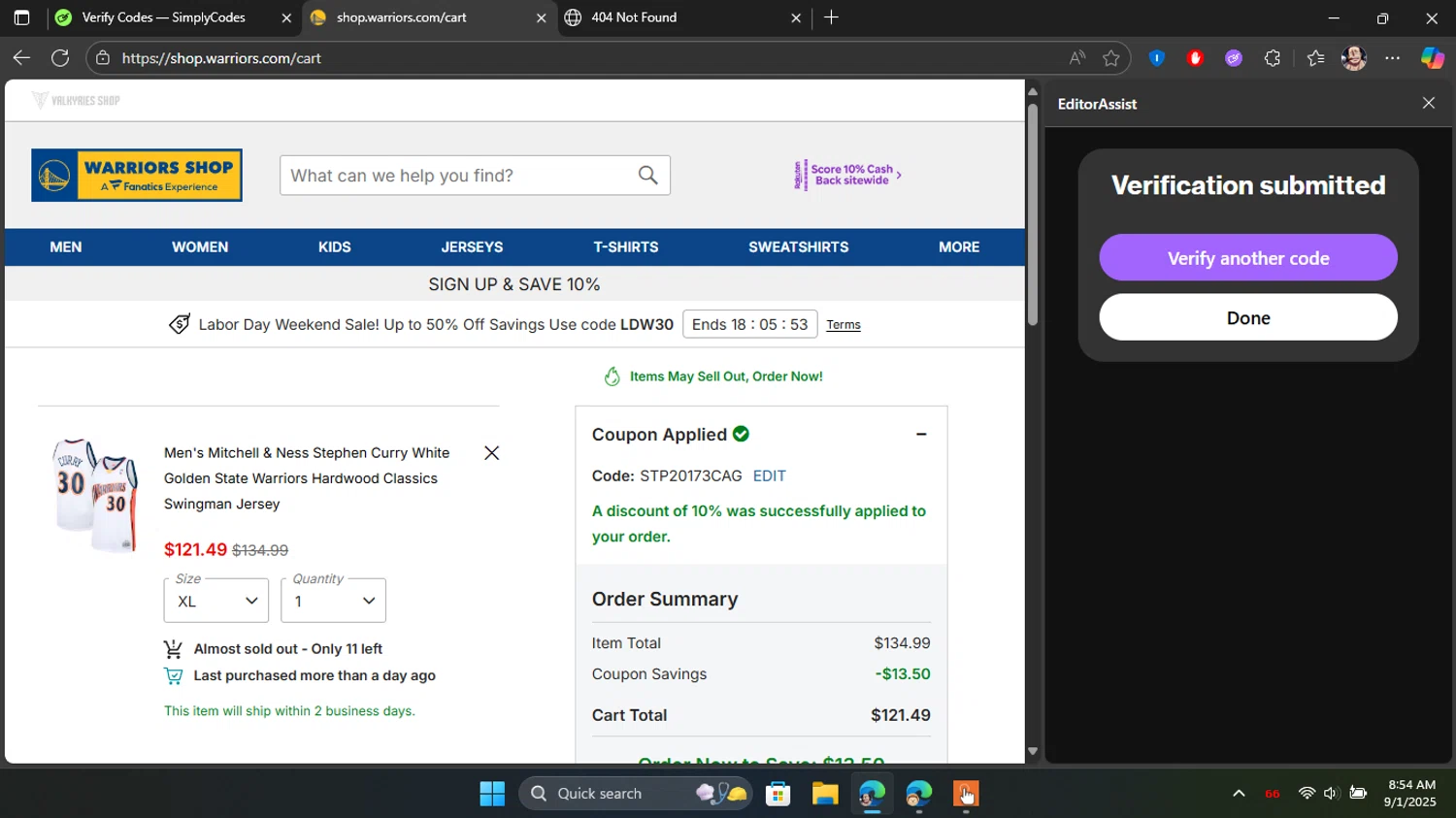Add this page to favorites star icon
The width and height of the screenshot is (1456, 818).
point(1111,58)
